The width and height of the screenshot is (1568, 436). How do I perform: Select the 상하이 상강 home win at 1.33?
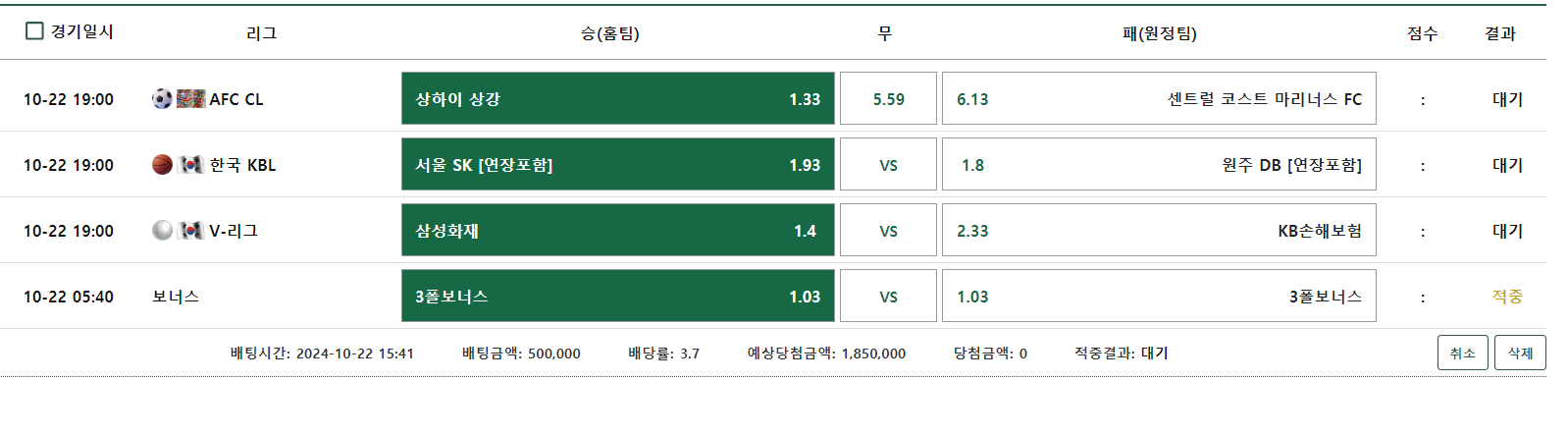point(617,98)
